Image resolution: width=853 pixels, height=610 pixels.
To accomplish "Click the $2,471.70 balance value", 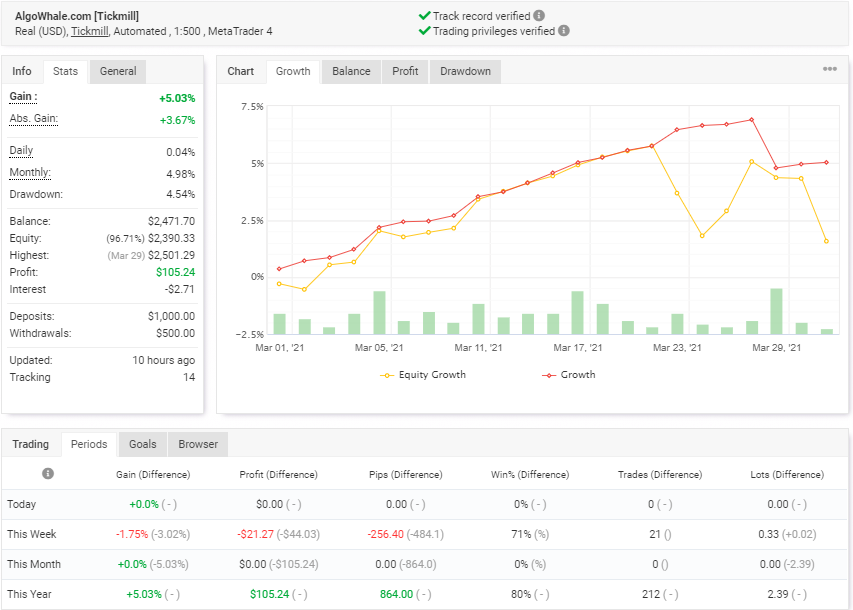I will pos(171,221).
